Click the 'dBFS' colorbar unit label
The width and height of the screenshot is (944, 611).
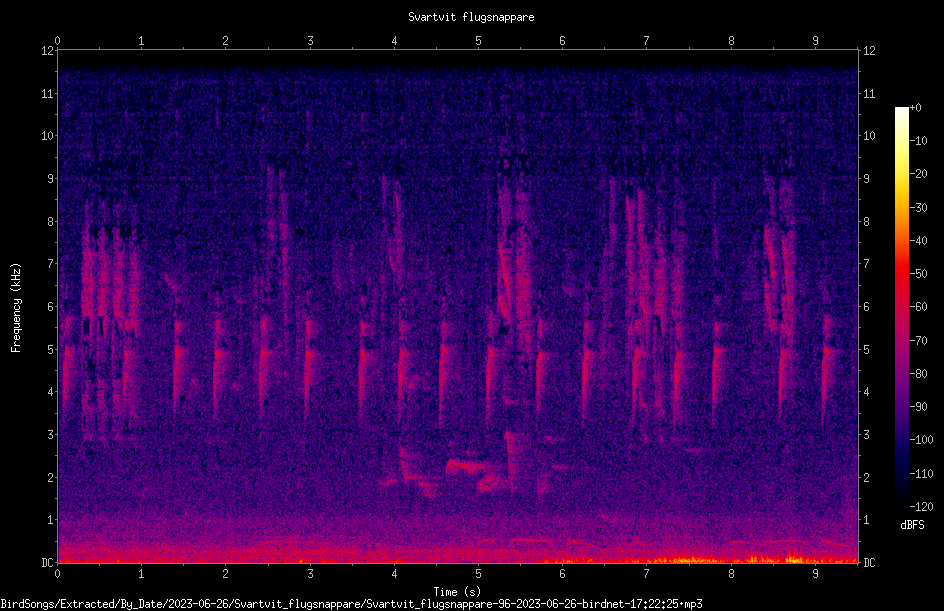[912, 525]
